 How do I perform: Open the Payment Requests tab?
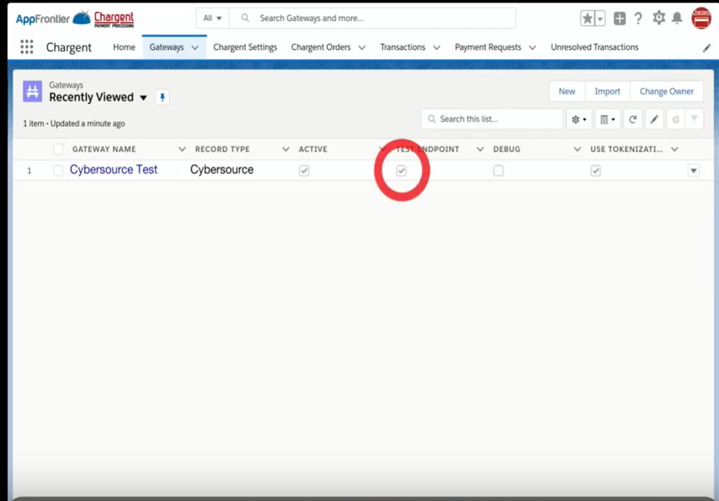488,47
